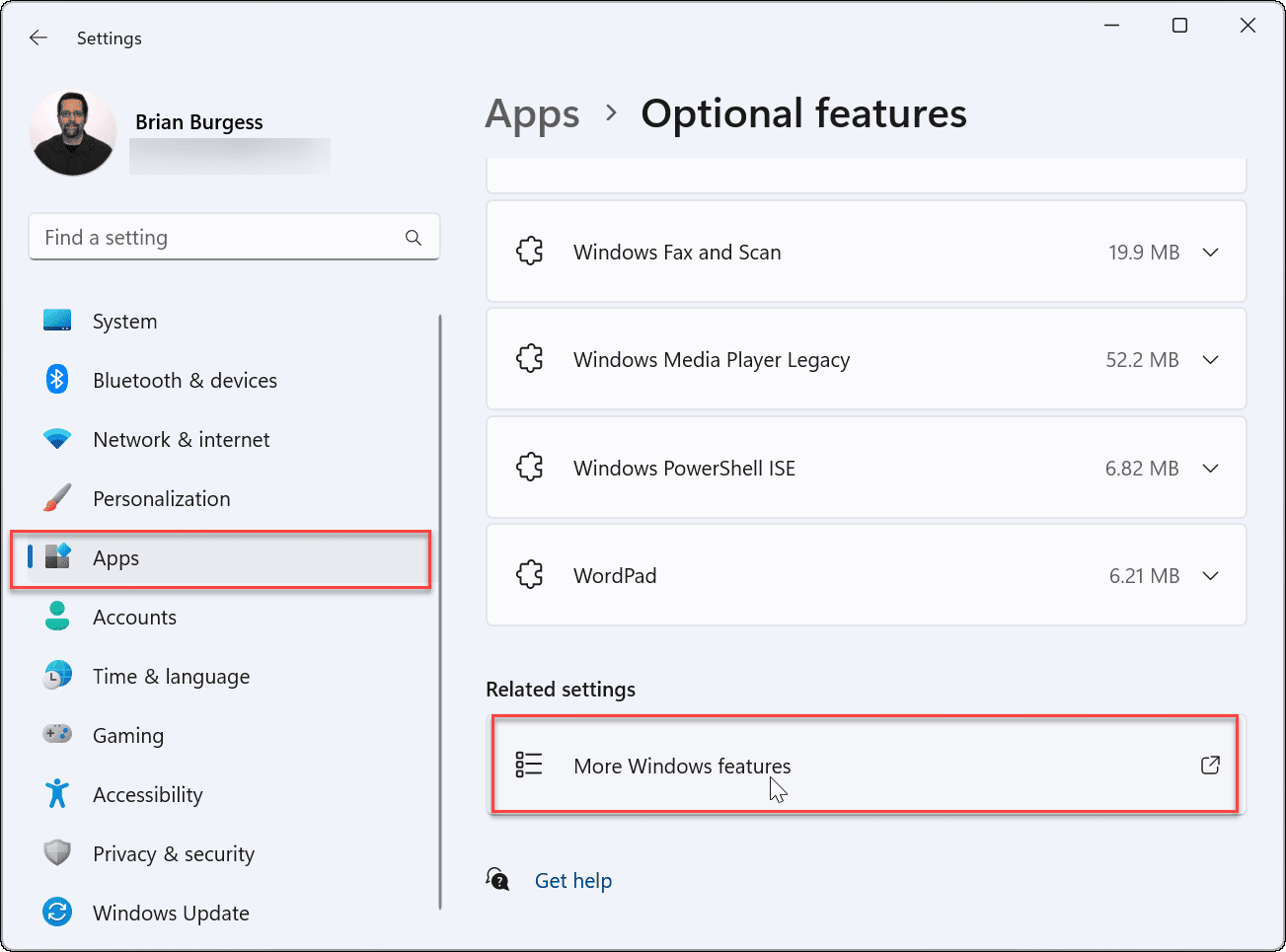Click the Get help question mark icon
This screenshot has width=1286, height=952.
[497, 878]
